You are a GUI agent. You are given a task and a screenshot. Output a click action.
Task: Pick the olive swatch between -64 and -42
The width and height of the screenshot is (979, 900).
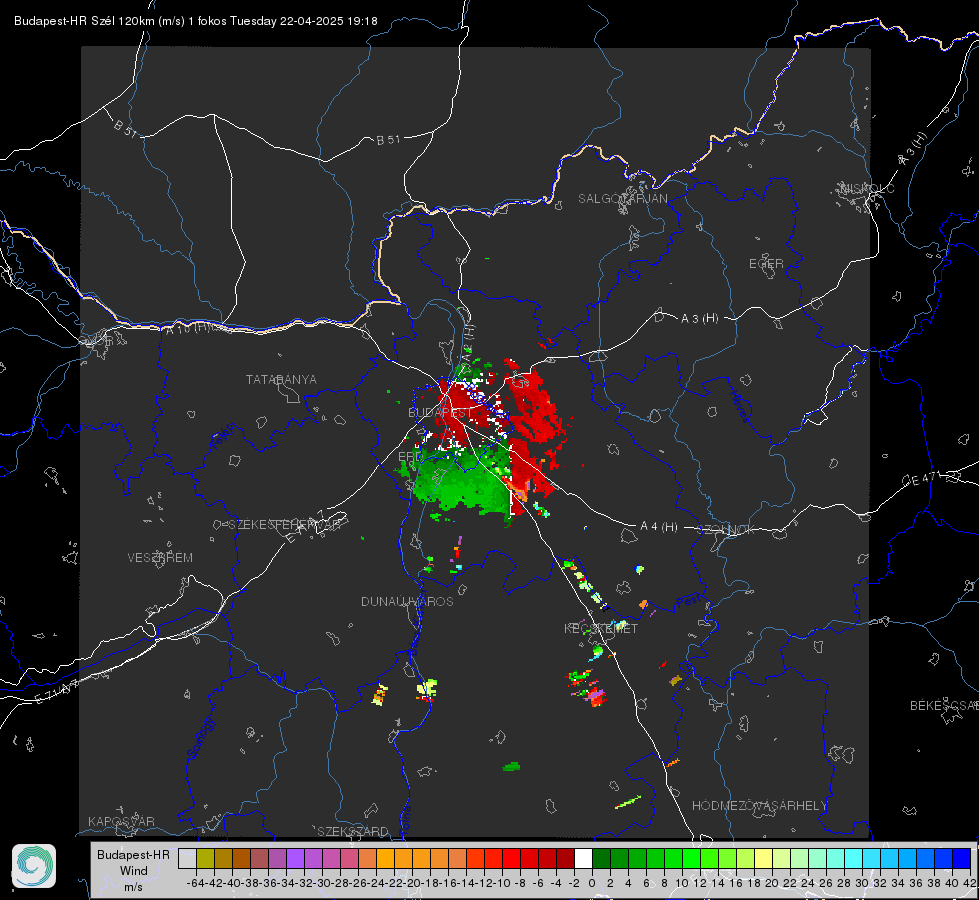tap(205, 858)
